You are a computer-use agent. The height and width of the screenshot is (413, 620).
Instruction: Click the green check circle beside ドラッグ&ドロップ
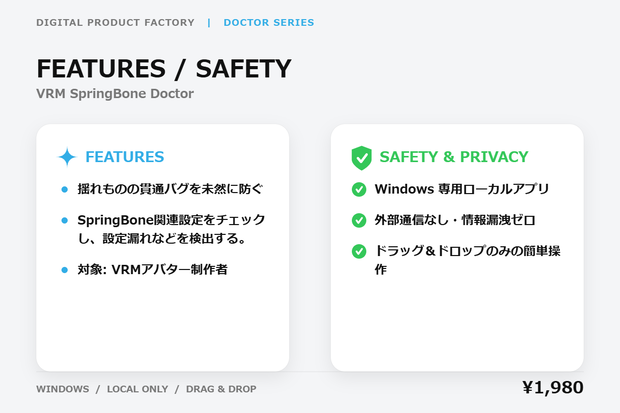click(x=359, y=251)
